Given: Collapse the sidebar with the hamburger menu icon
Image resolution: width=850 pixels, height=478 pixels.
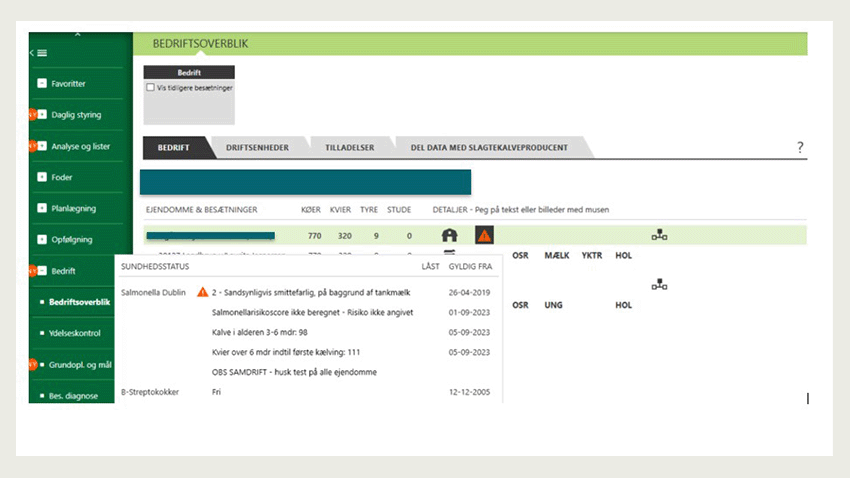Looking at the screenshot, I should 39,52.
